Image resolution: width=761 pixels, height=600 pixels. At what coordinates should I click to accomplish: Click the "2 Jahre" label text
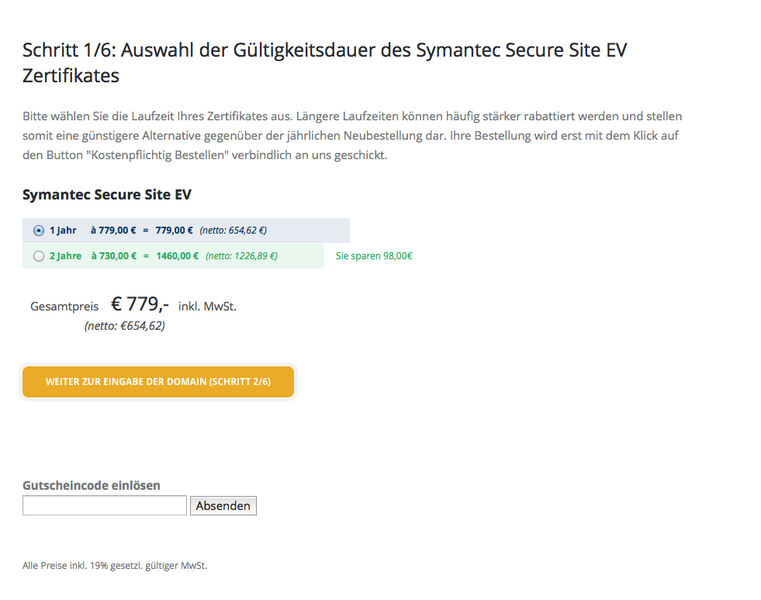coord(65,256)
